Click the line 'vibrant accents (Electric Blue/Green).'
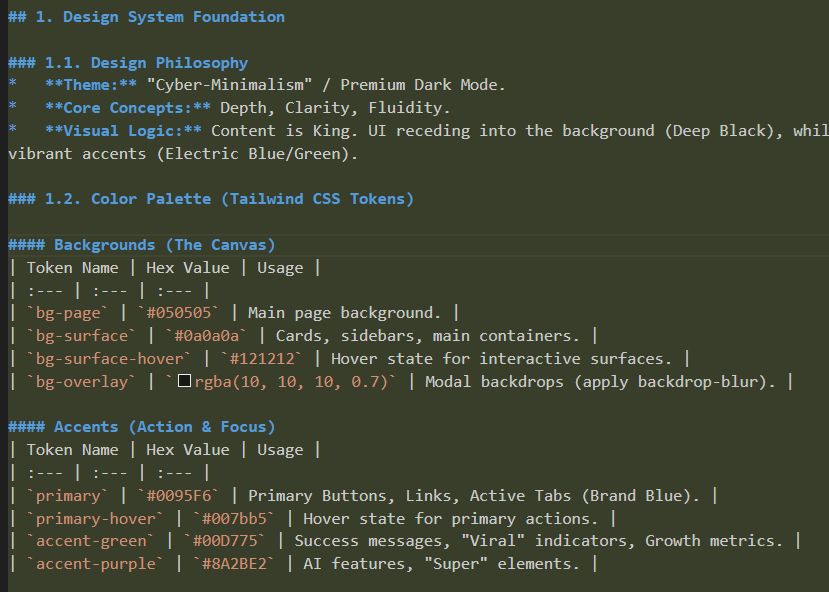Image resolution: width=829 pixels, height=592 pixels. click(183, 154)
